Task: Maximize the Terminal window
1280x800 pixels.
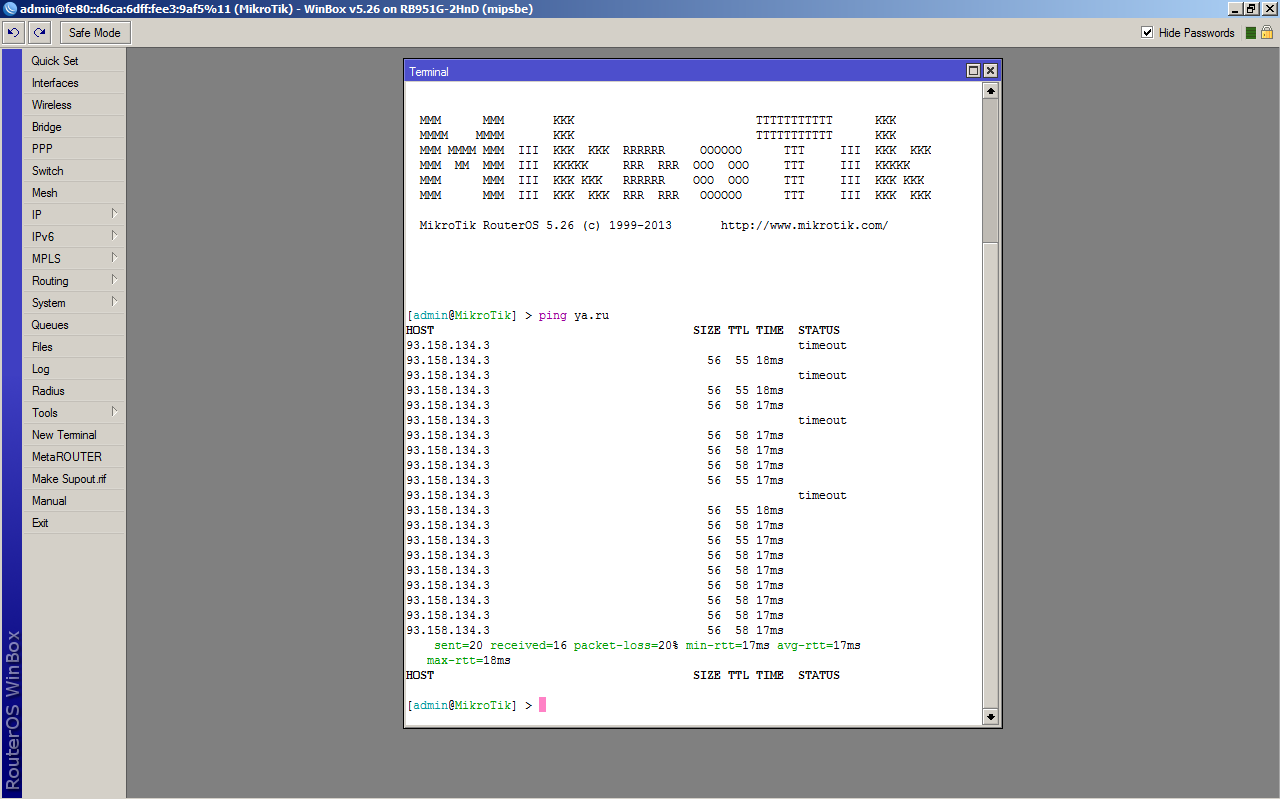Action: coord(973,71)
